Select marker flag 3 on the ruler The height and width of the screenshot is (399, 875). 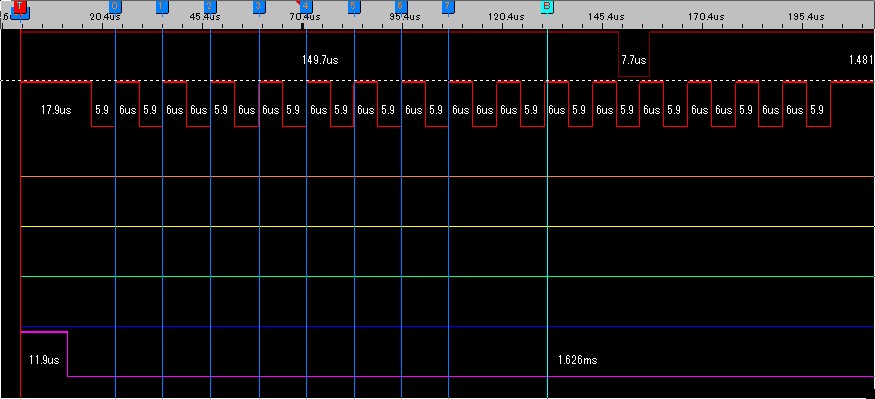[259, 7]
